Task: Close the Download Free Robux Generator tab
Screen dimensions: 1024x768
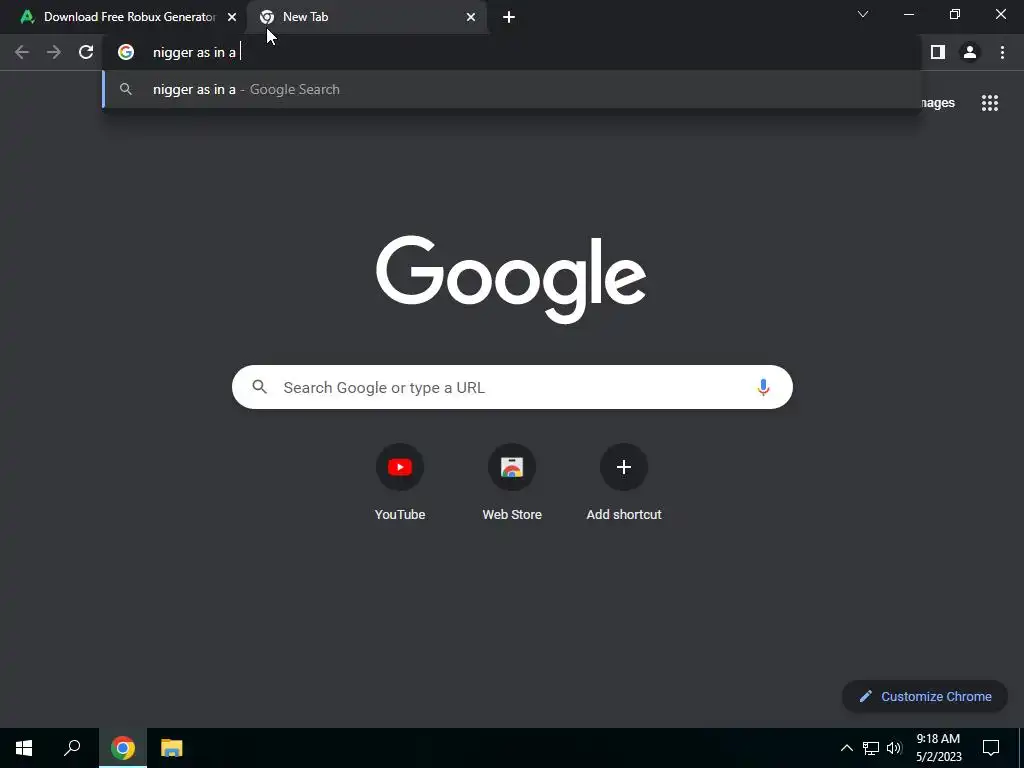Action: (x=232, y=17)
